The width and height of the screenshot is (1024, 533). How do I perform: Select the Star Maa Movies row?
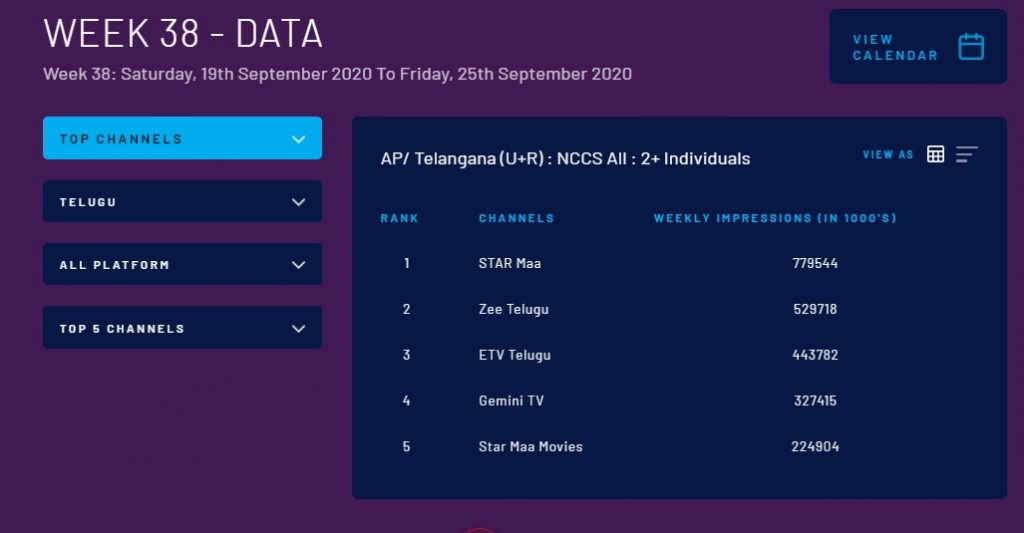530,447
